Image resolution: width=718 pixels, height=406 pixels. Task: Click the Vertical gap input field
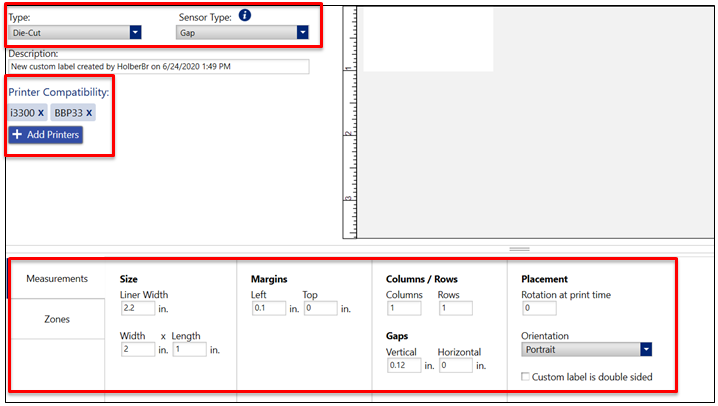404,365
